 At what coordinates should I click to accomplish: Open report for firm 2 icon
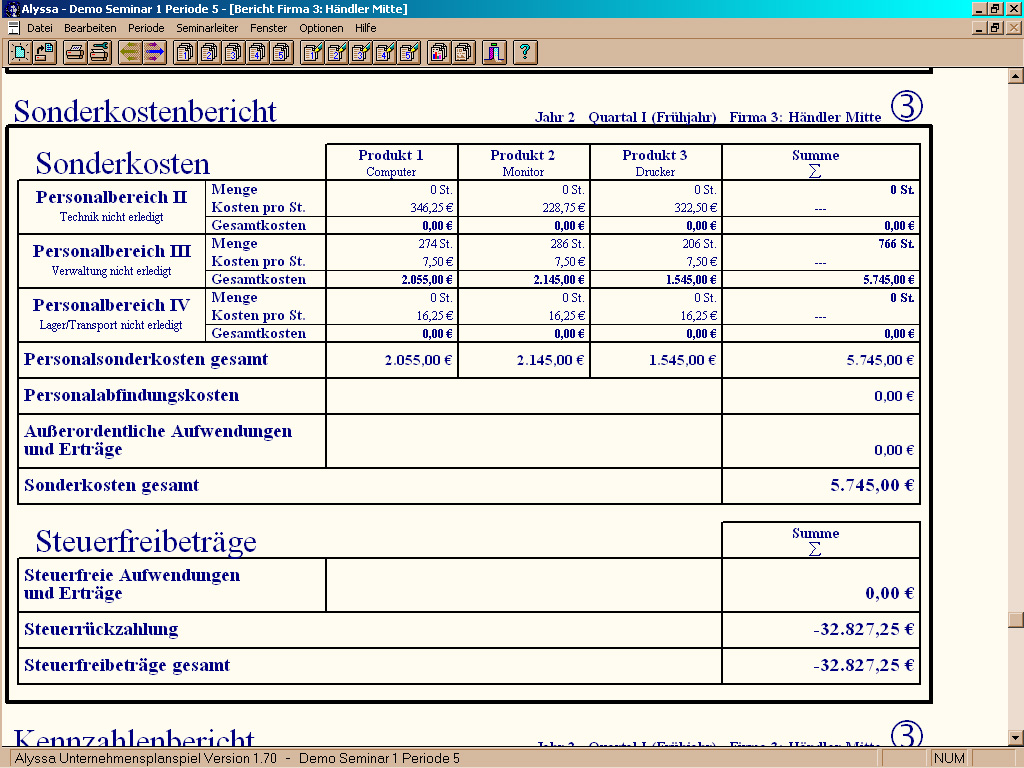point(209,52)
